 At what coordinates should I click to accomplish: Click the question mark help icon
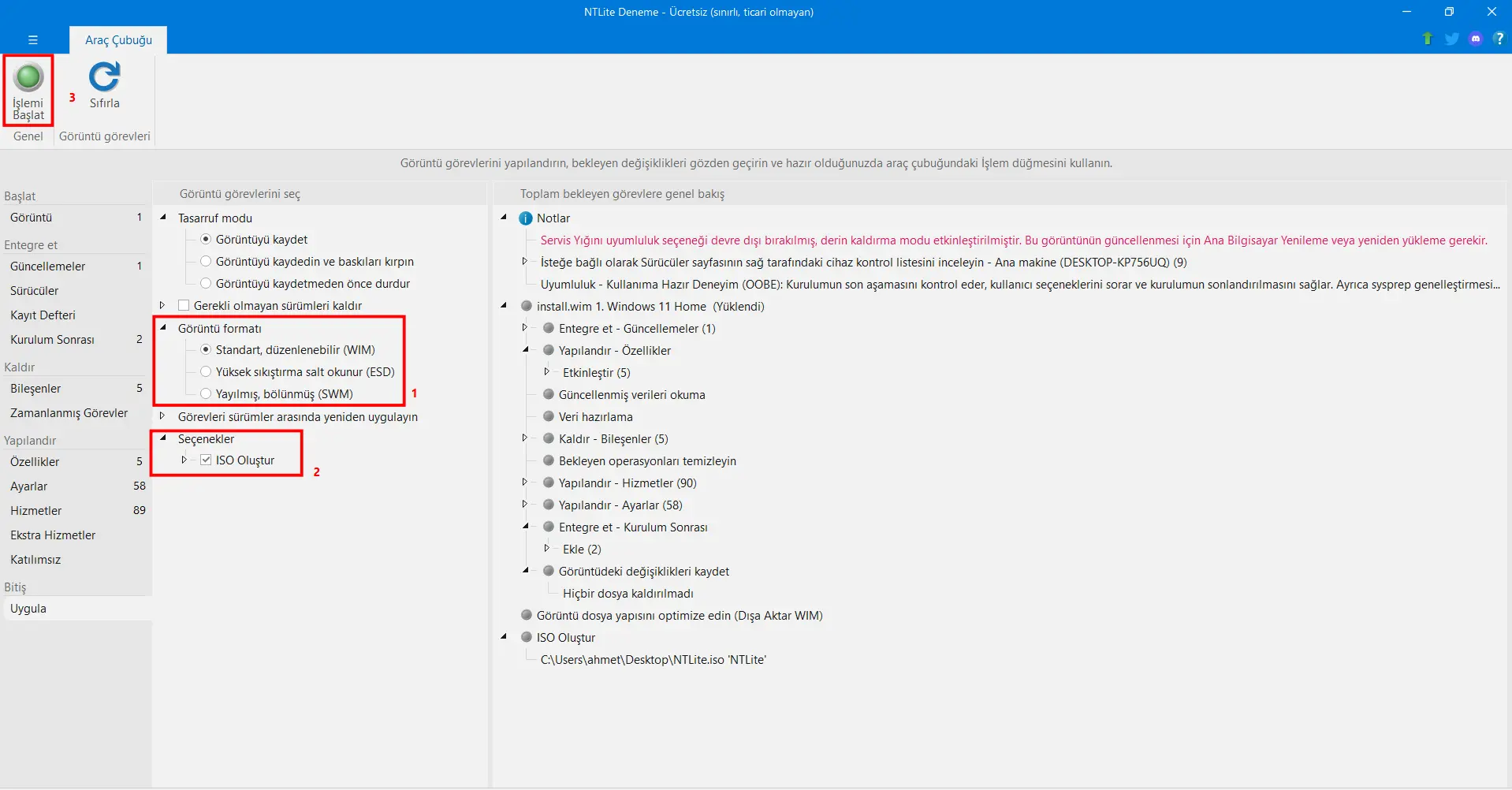pyautogui.click(x=1499, y=39)
